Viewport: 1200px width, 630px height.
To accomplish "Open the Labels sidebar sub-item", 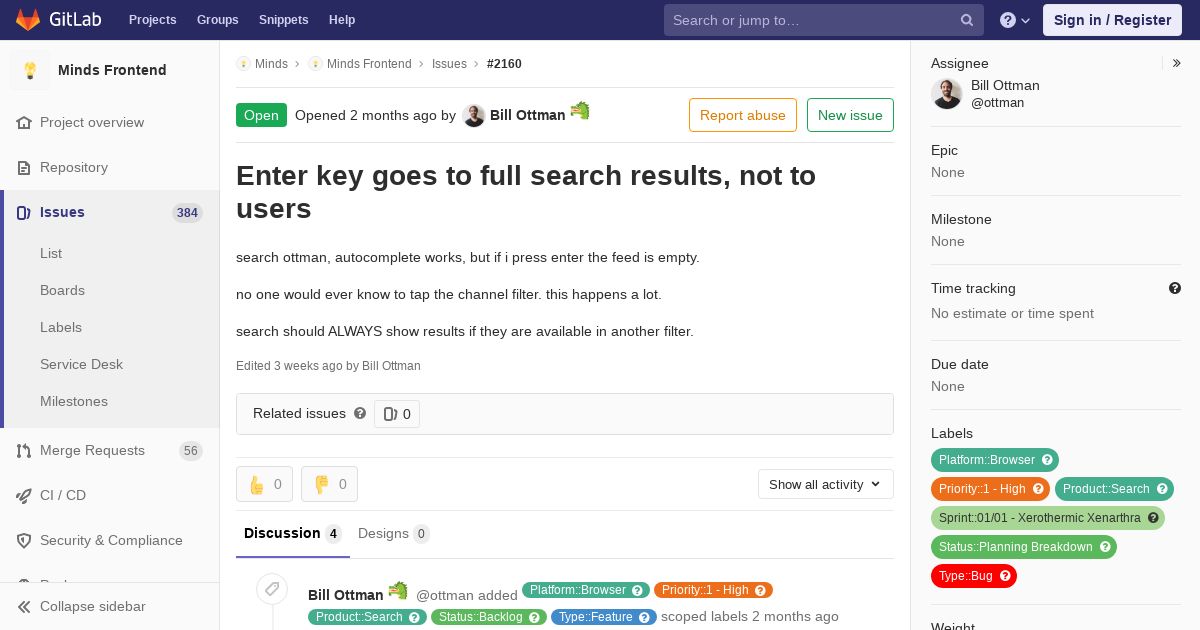I will 61,327.
